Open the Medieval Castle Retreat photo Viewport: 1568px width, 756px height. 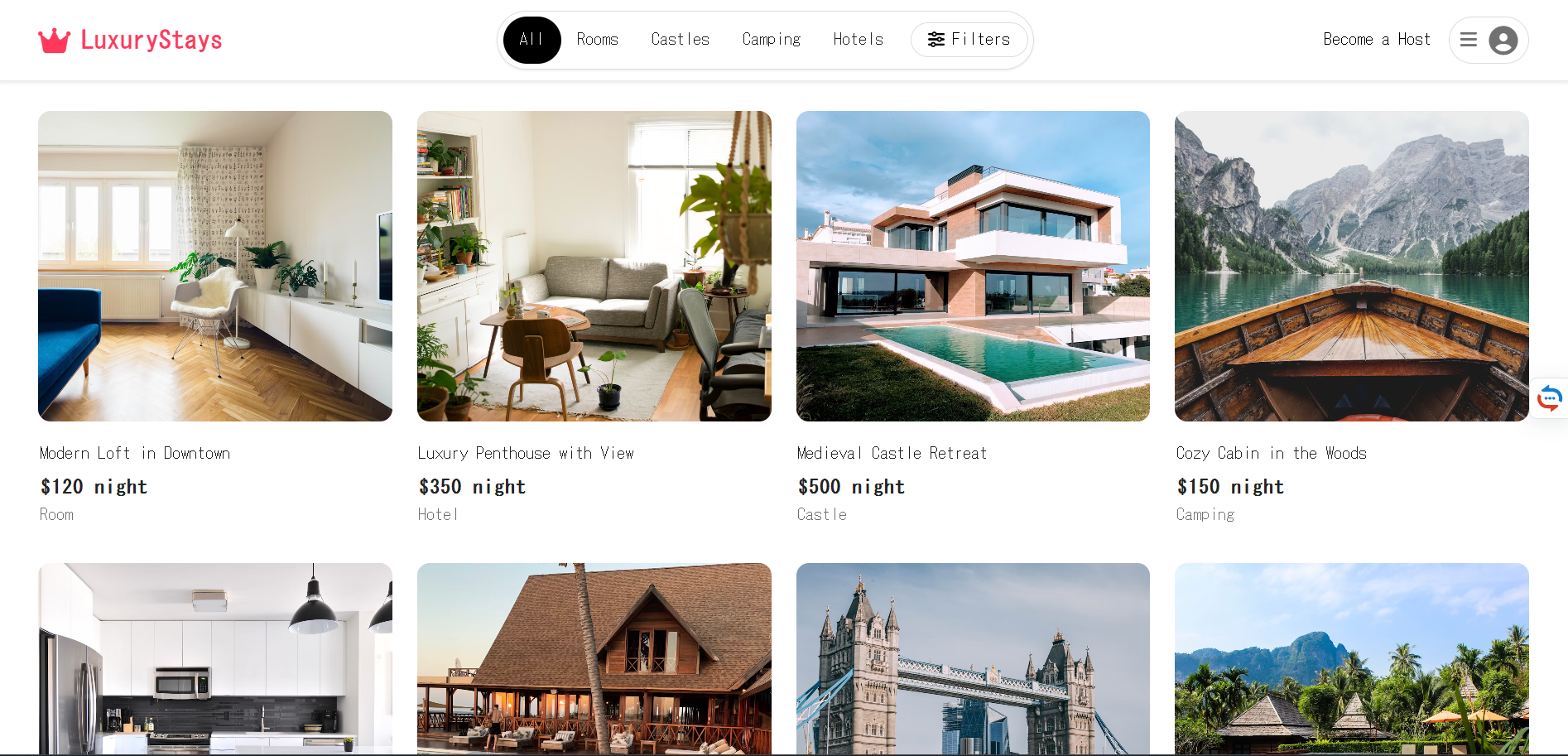973,266
